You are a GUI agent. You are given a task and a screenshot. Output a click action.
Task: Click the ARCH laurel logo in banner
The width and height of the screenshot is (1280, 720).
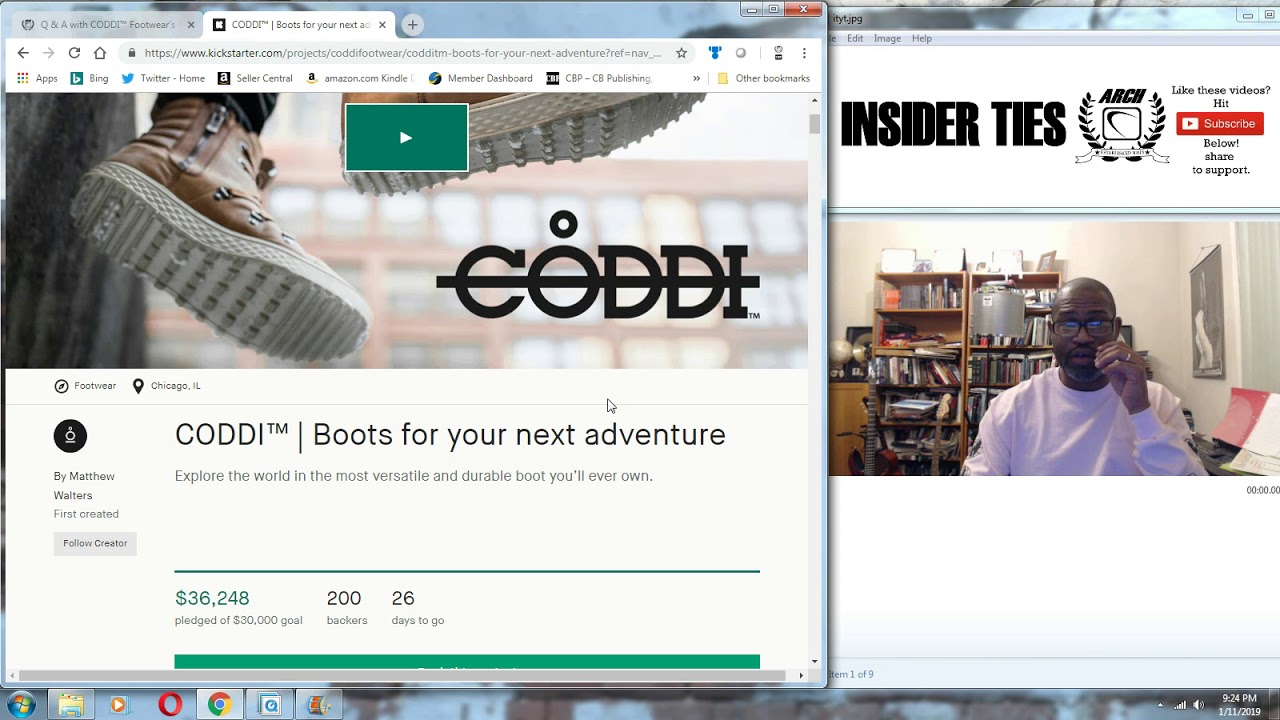click(x=1122, y=126)
